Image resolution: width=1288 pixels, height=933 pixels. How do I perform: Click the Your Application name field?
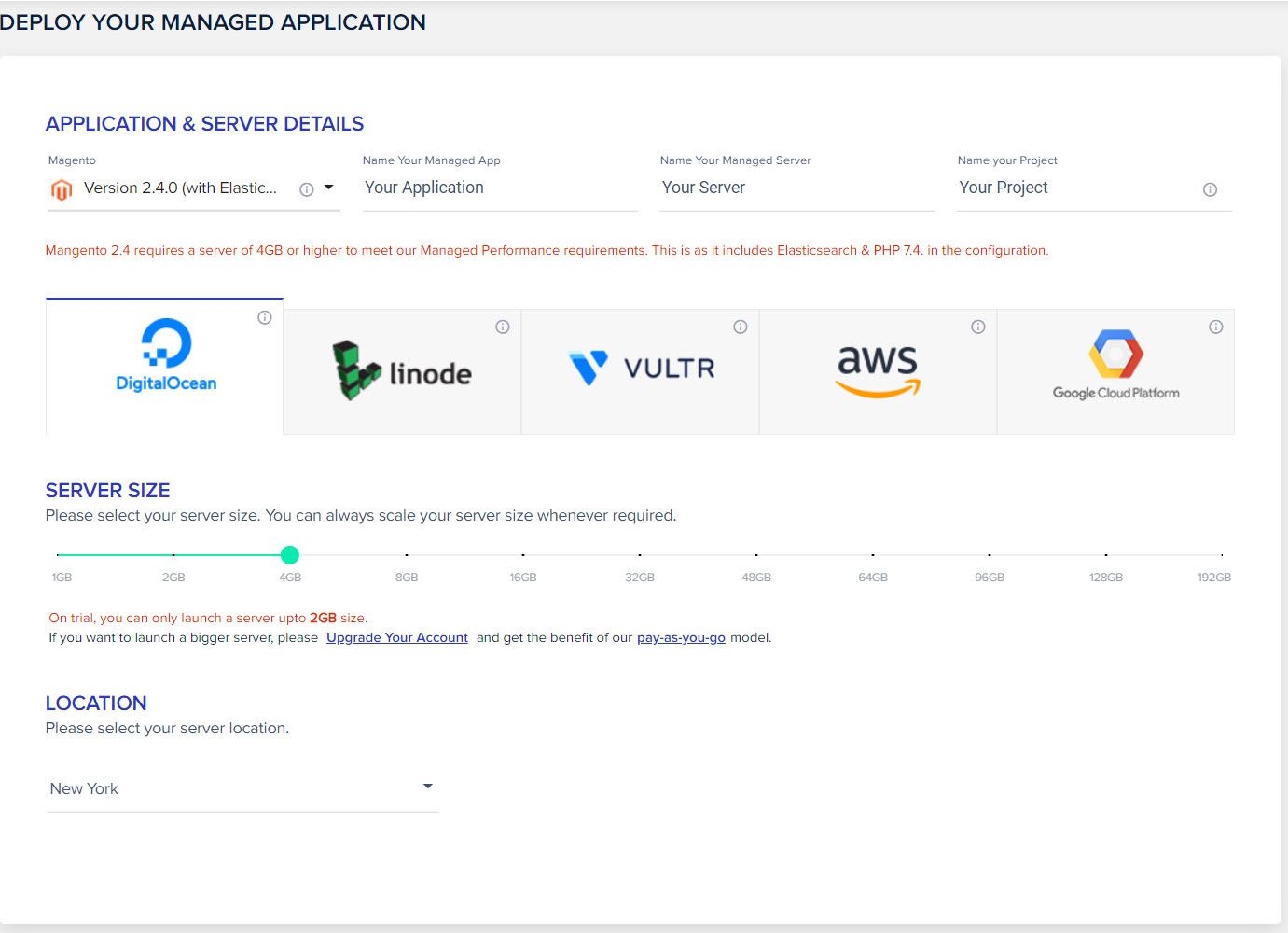(500, 188)
